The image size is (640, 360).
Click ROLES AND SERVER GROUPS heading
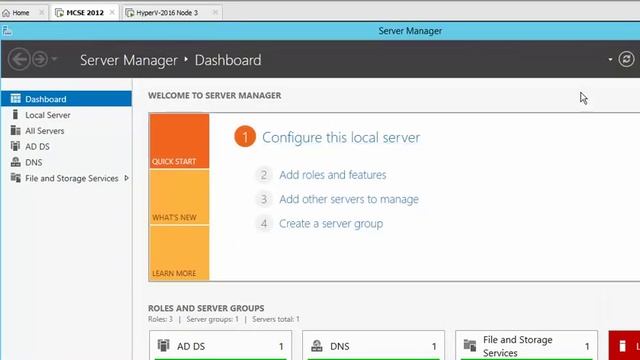(206, 308)
